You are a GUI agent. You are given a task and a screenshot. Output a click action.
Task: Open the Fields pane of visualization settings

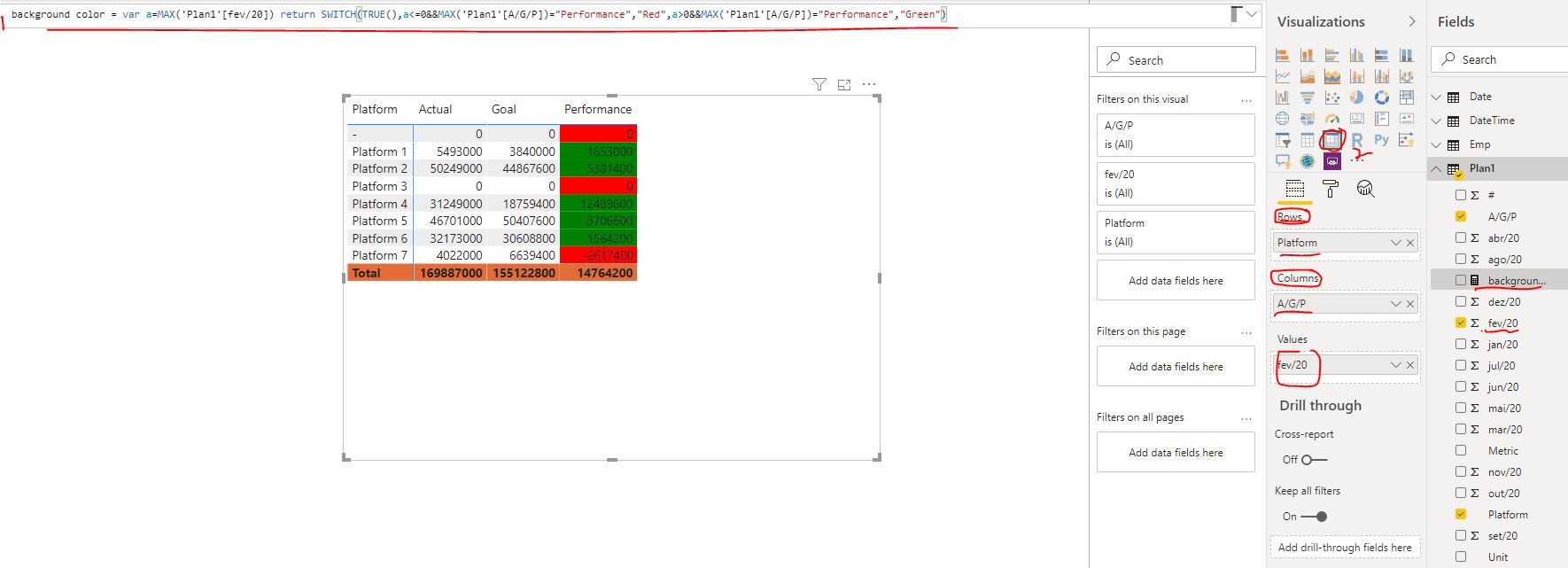click(1295, 189)
